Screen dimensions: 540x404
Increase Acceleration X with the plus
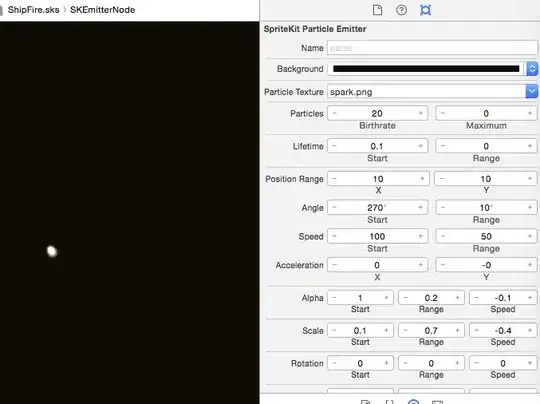420,265
